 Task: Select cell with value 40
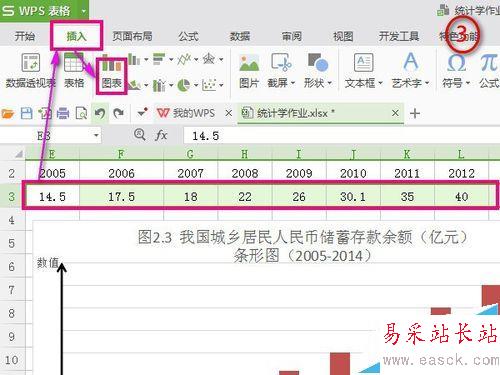461,197
